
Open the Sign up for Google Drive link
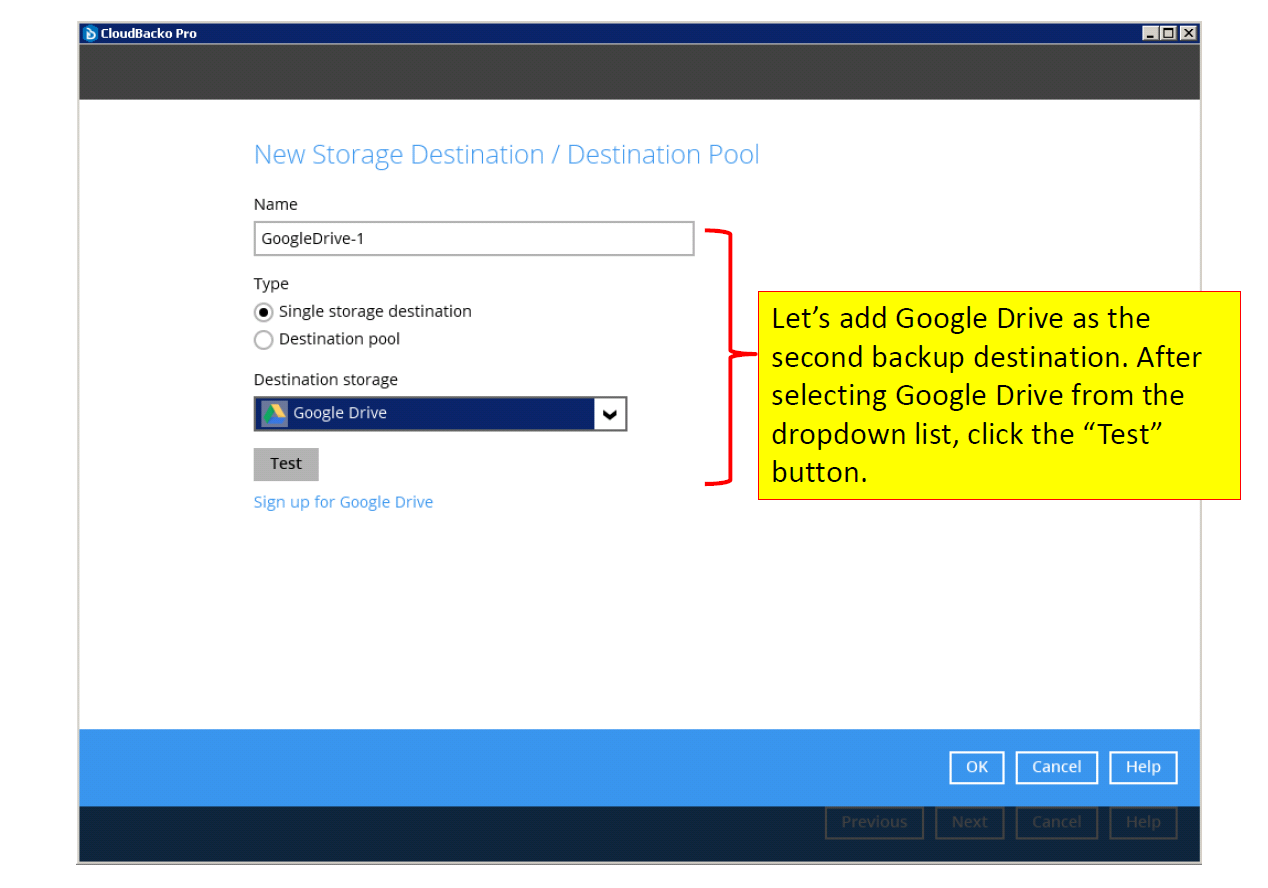(x=343, y=502)
